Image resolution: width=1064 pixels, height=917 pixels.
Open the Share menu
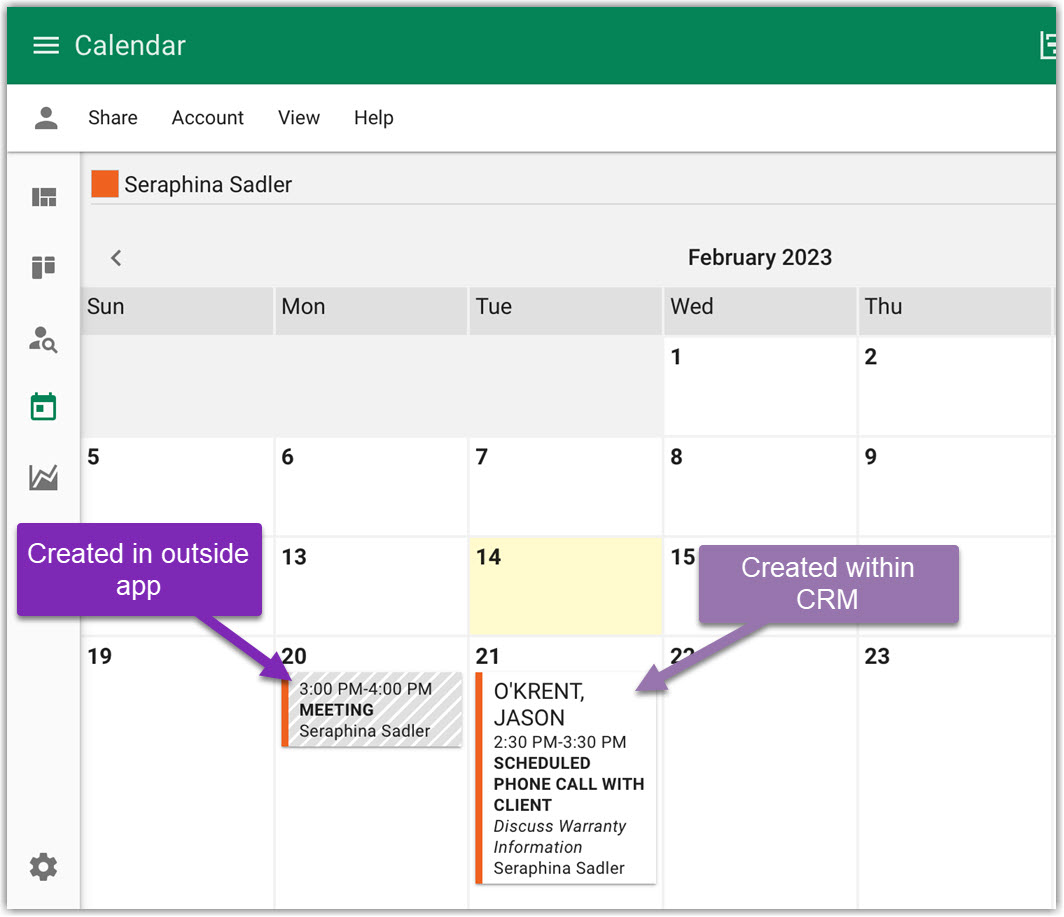[113, 118]
